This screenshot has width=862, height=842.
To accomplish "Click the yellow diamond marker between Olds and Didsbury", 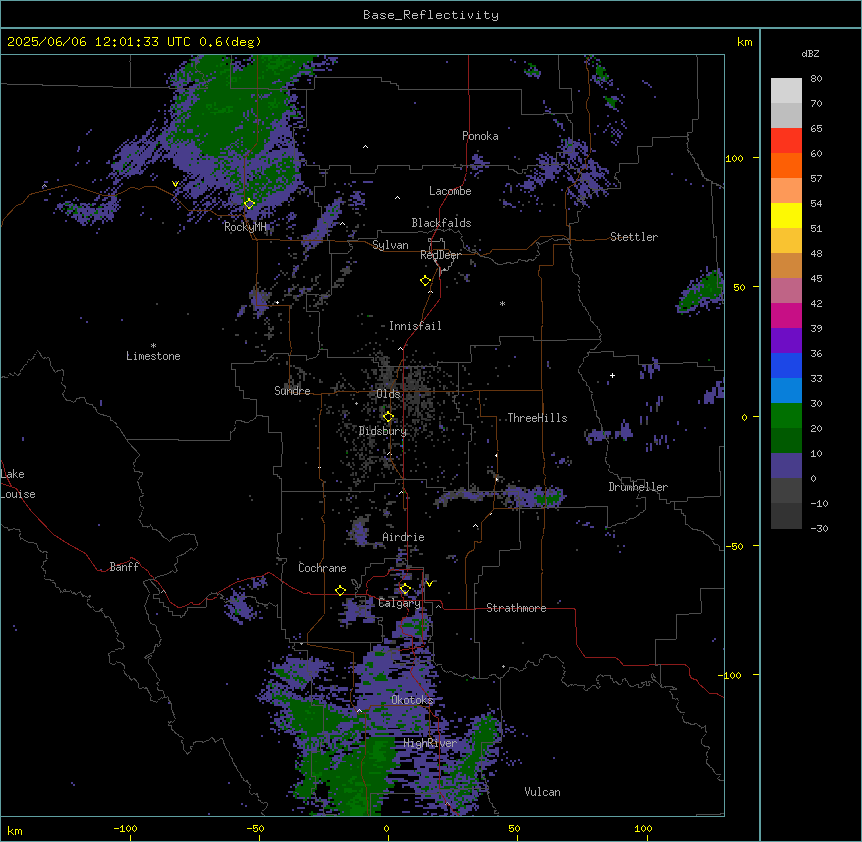I will coord(388,417).
